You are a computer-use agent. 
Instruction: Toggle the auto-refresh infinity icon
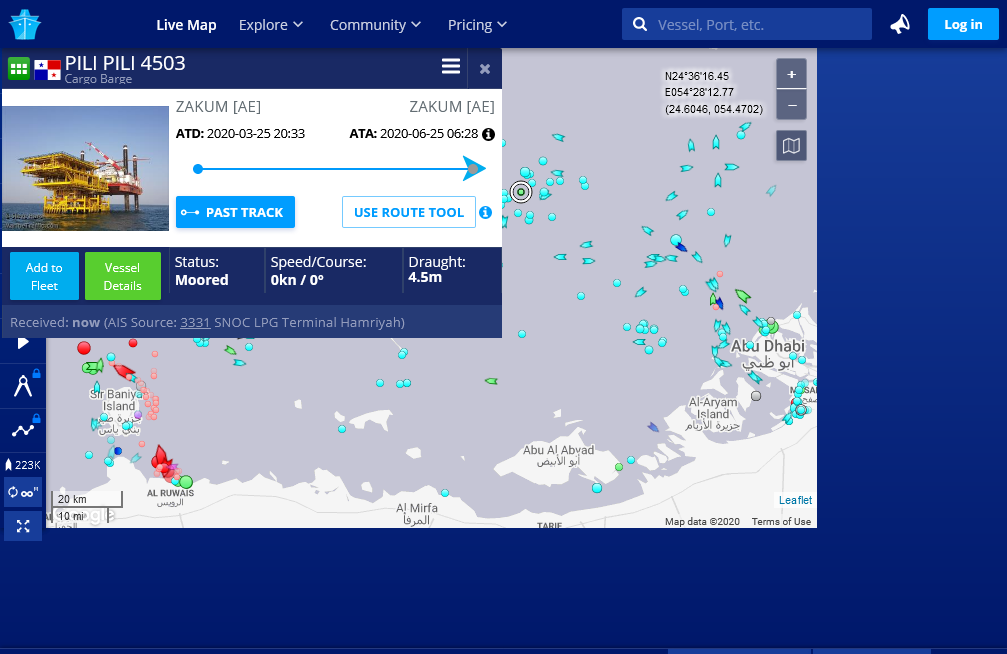click(23, 493)
